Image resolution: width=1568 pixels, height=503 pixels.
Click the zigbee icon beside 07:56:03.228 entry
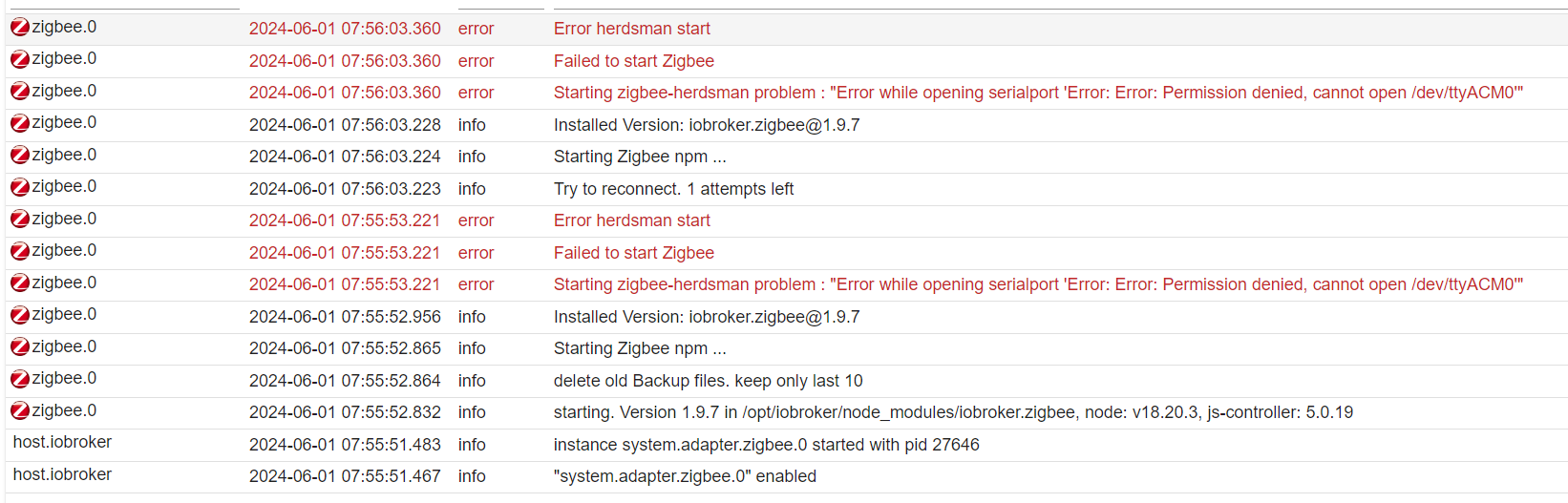[20, 123]
